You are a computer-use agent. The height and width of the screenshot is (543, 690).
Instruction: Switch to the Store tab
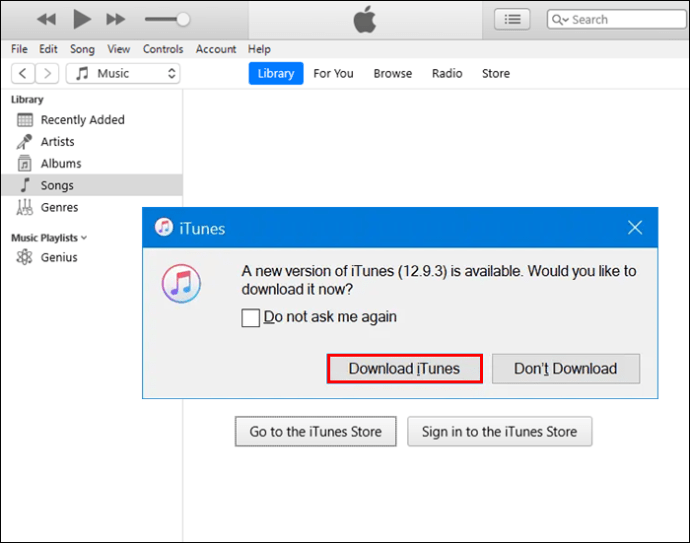pyautogui.click(x=495, y=73)
